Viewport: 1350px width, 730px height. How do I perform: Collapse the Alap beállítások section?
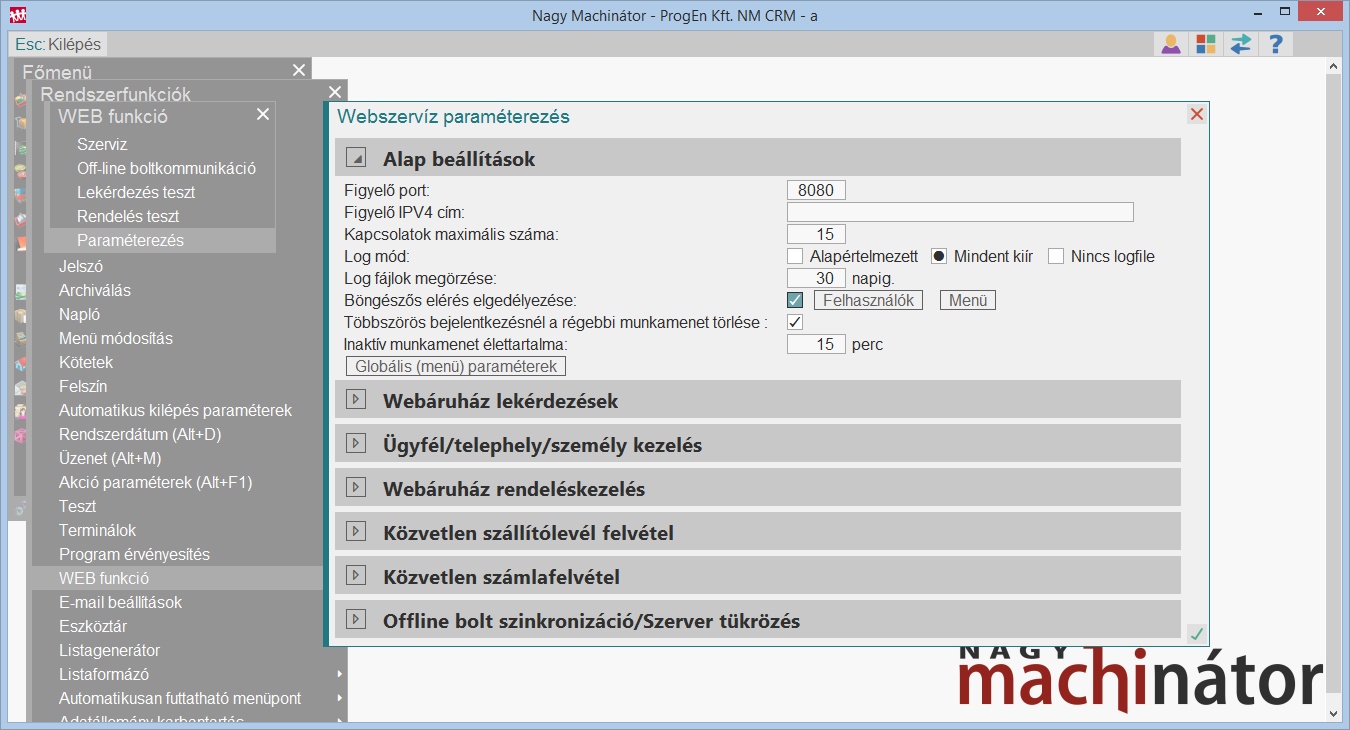tap(355, 158)
